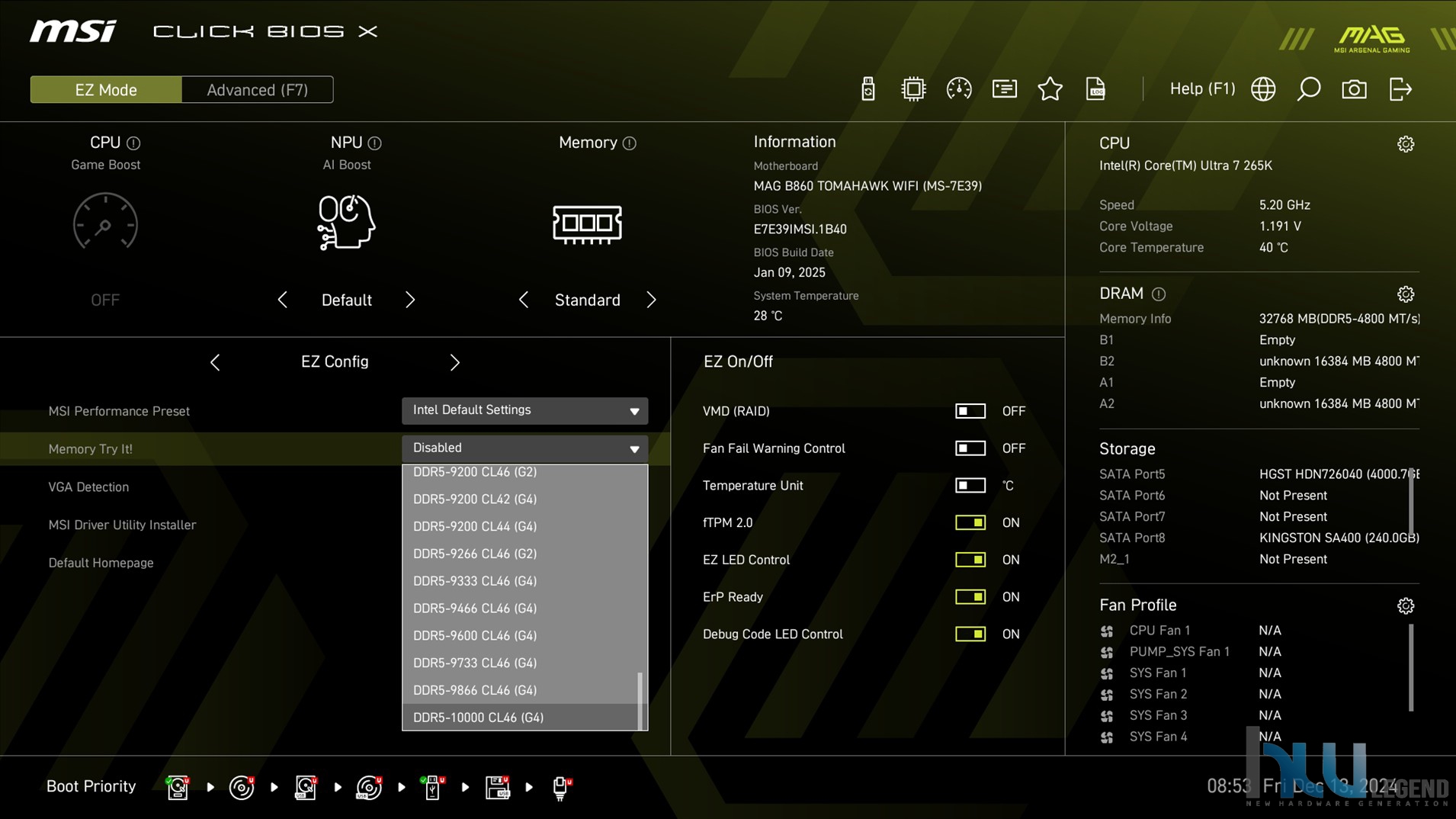Go to next EZ Config page
1456x819 pixels.
click(x=455, y=362)
